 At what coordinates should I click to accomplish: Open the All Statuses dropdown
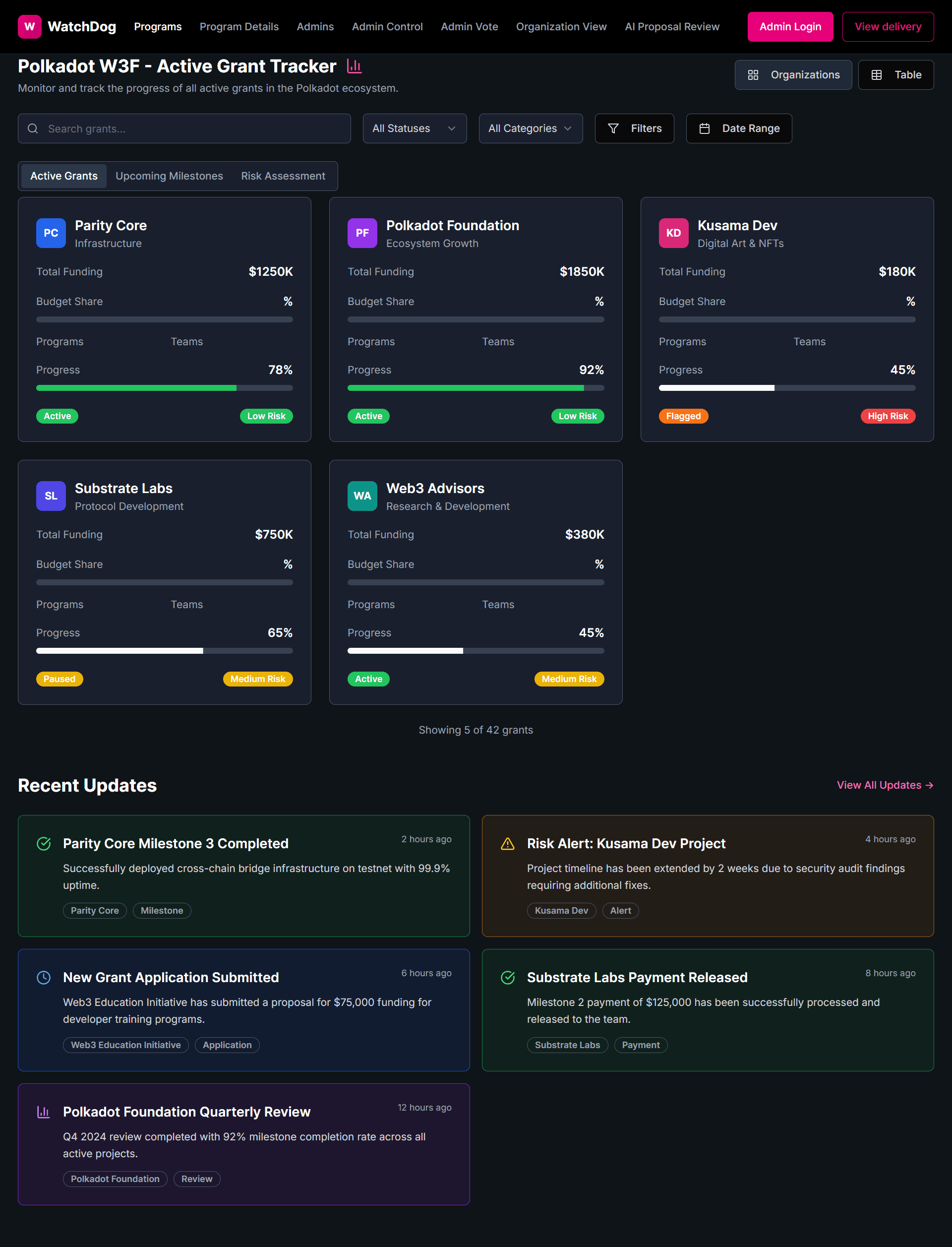[414, 128]
